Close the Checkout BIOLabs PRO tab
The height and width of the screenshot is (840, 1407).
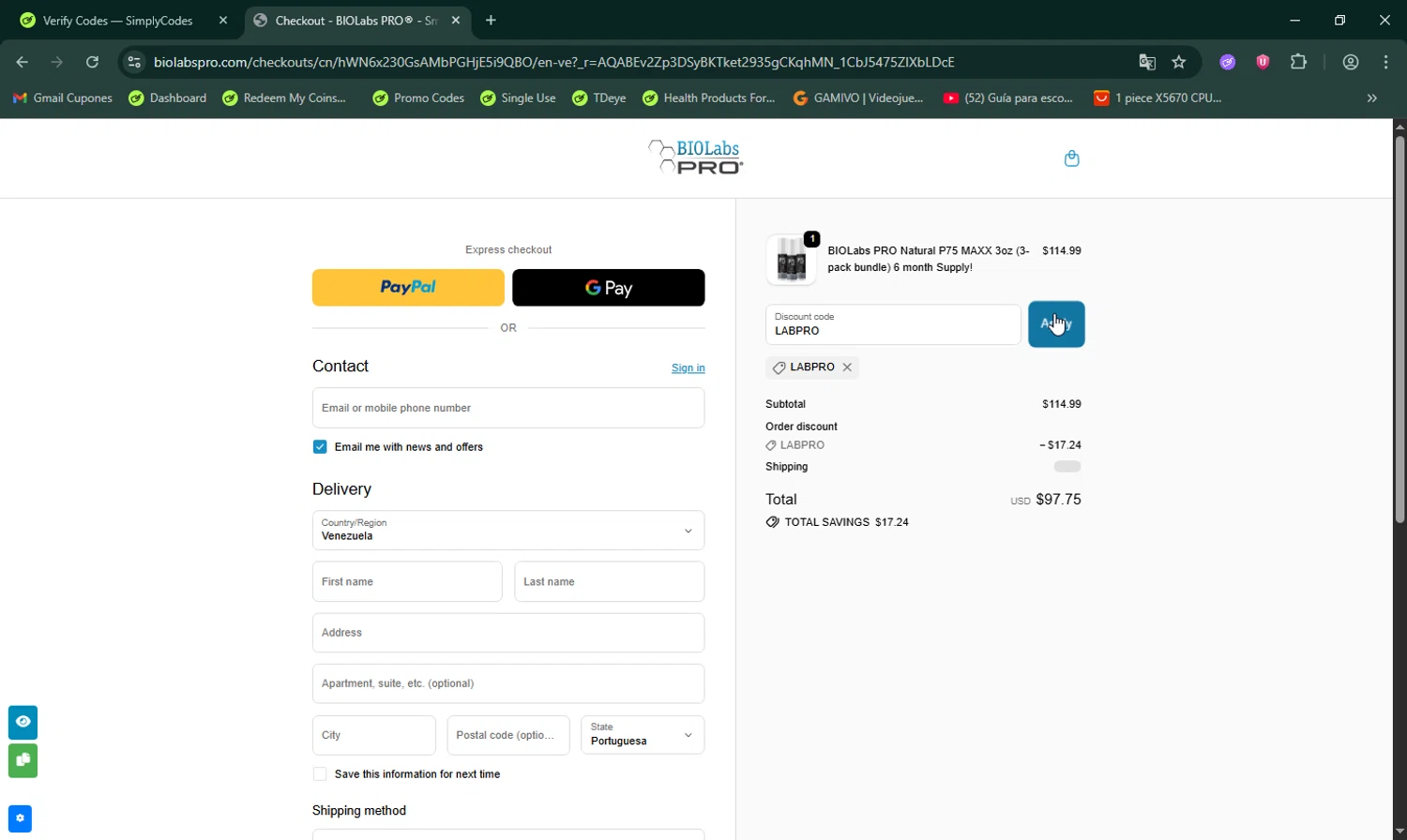456,20
